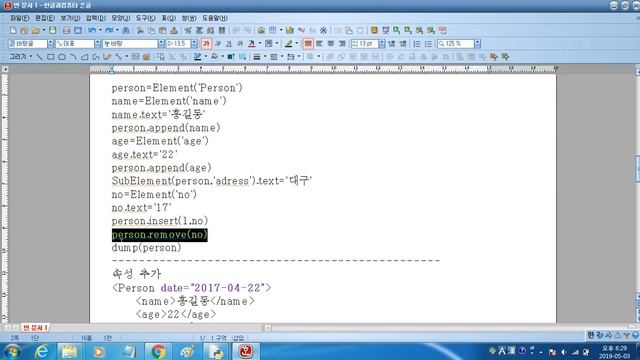Toggle justified paragraph alignment
This screenshot has height=360, width=640.
pos(308,44)
